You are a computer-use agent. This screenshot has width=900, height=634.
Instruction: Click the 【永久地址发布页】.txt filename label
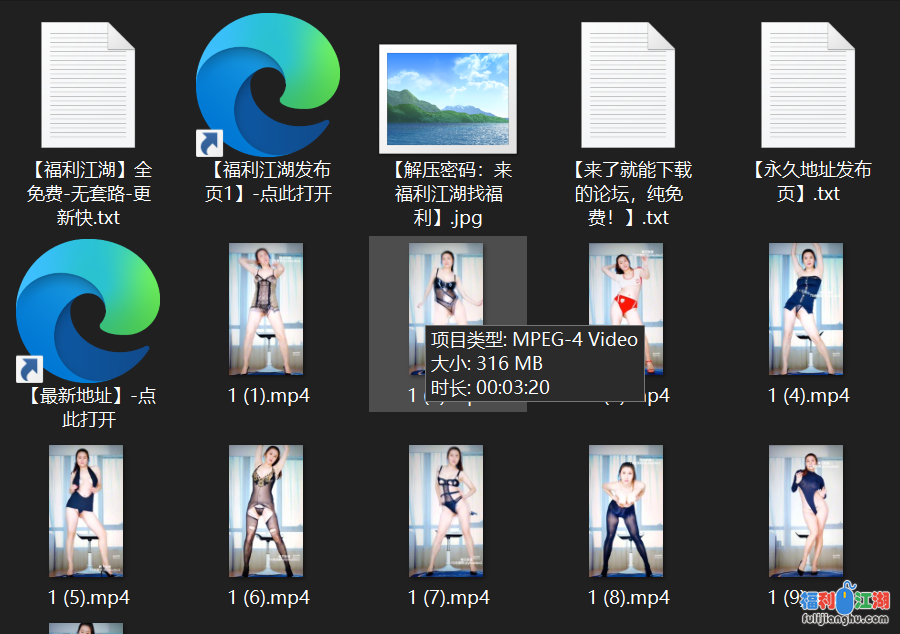click(x=808, y=181)
